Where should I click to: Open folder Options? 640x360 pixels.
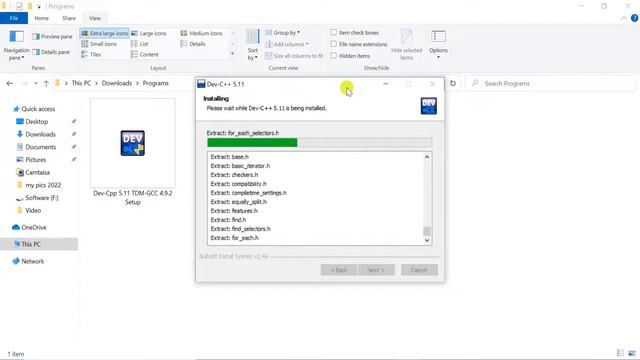(x=438, y=44)
